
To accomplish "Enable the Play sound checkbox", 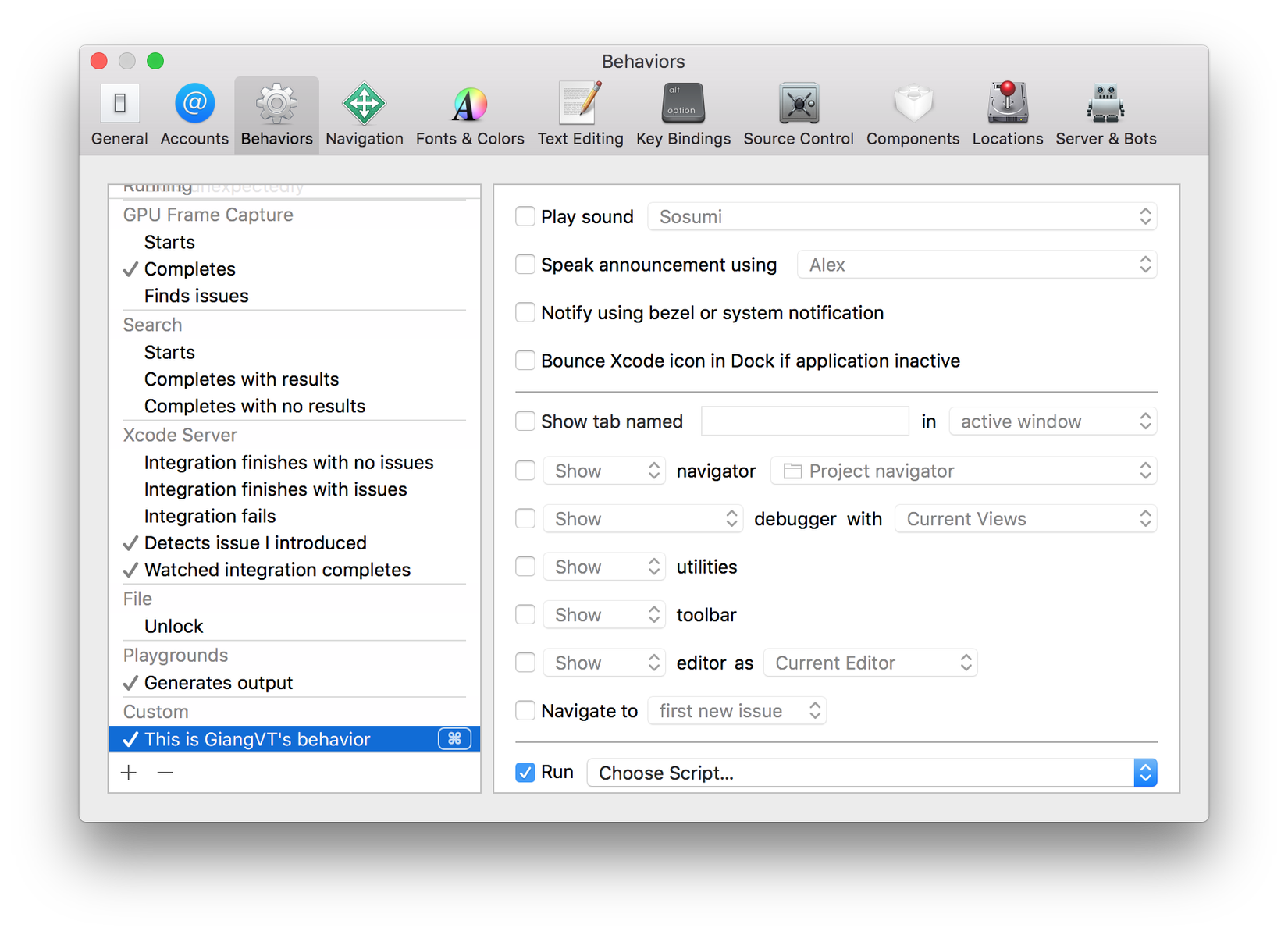I will (x=525, y=216).
